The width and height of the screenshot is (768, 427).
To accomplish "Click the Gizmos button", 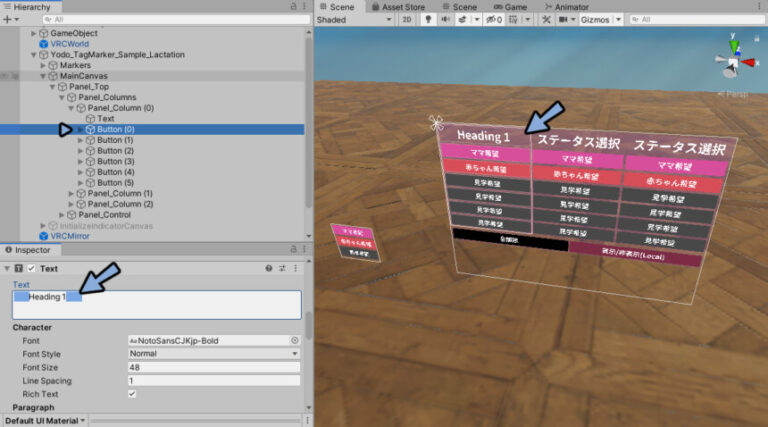I will click(x=595, y=20).
